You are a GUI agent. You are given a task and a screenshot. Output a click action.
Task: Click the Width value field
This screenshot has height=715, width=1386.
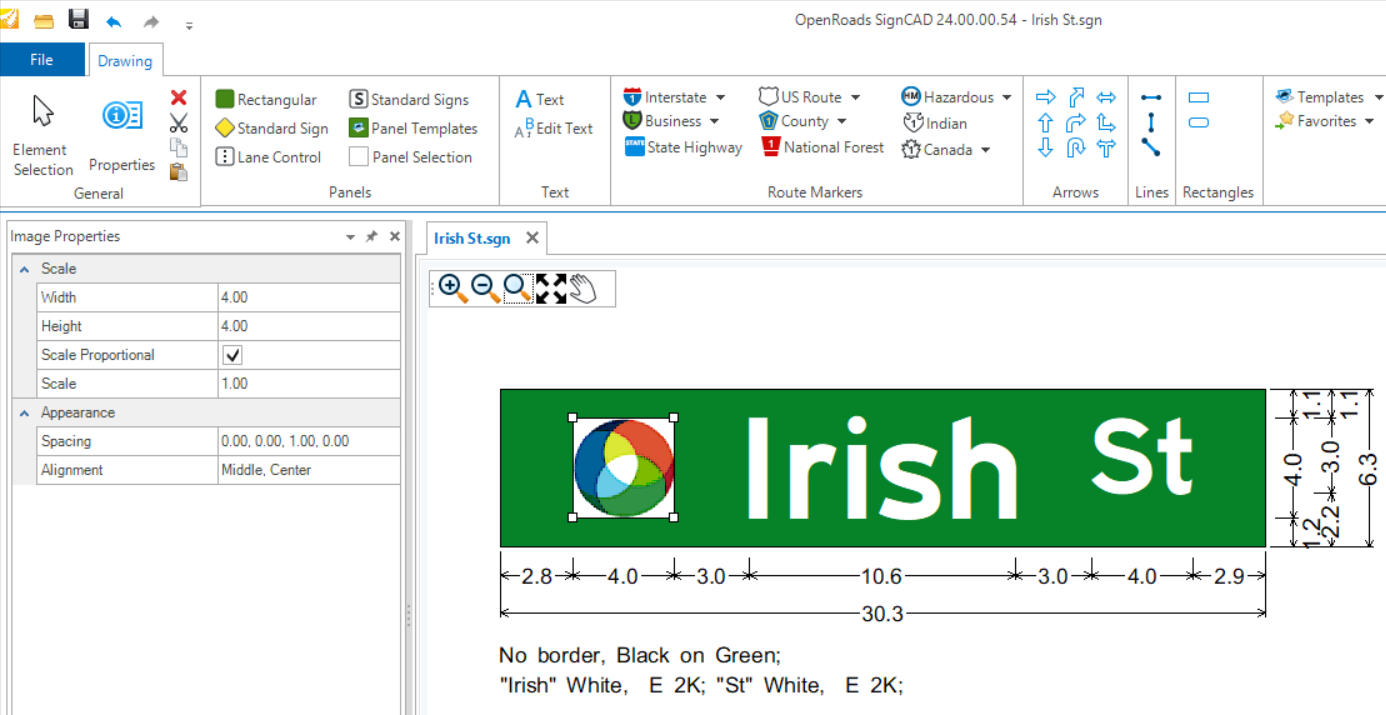pos(308,297)
